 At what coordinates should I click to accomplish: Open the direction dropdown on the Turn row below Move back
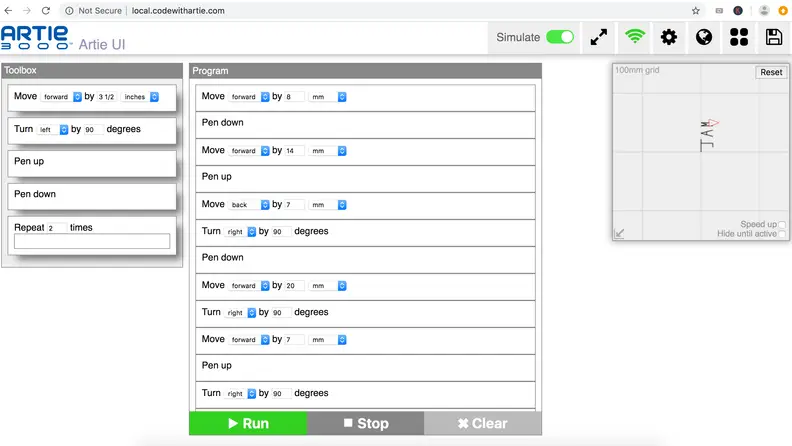pos(240,232)
